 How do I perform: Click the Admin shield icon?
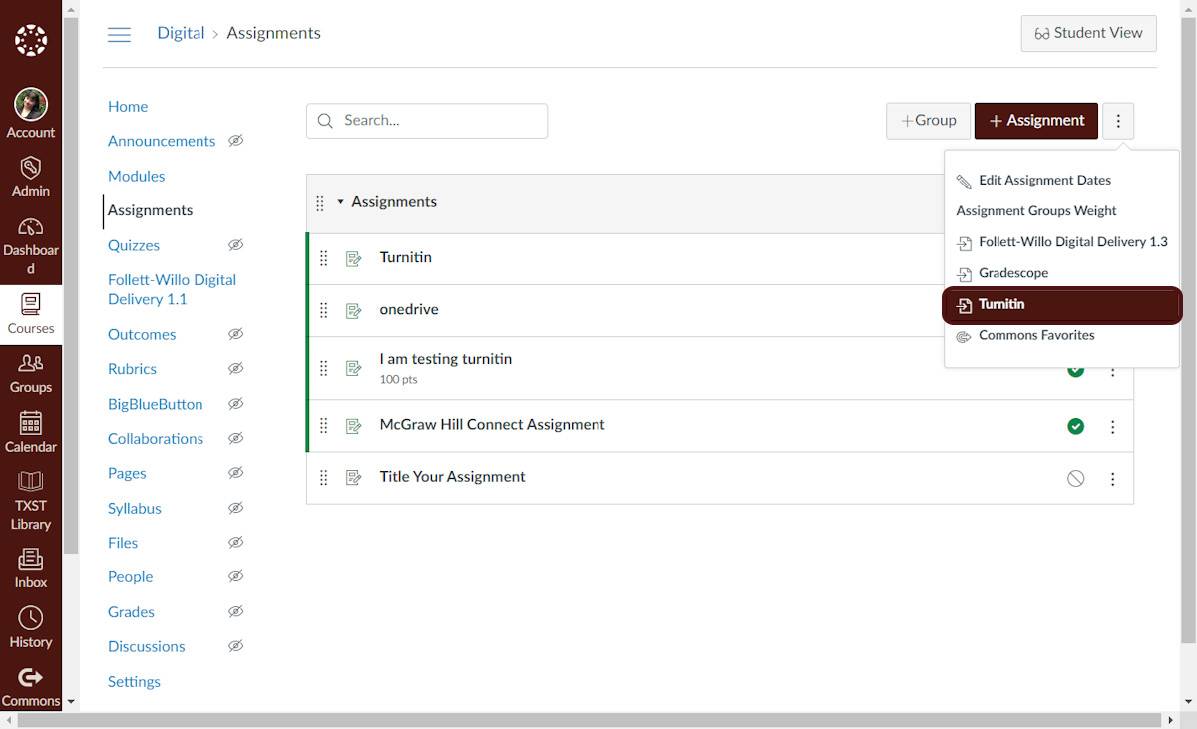tap(31, 168)
